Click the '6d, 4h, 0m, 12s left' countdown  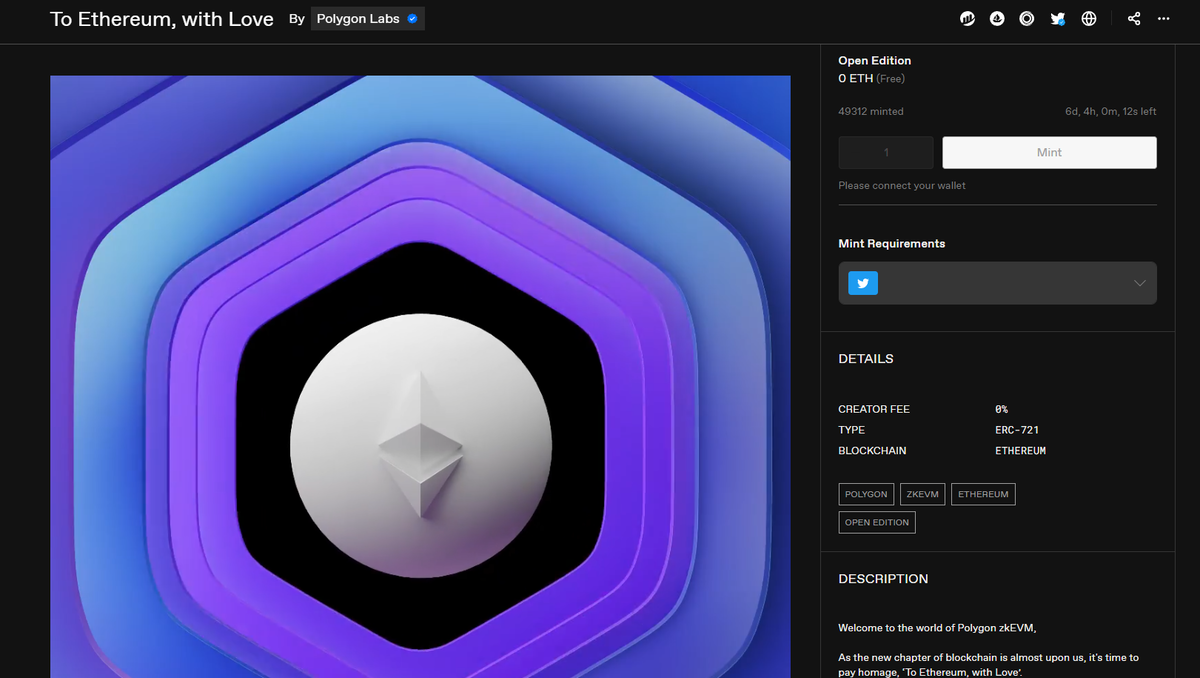[x=1111, y=111]
